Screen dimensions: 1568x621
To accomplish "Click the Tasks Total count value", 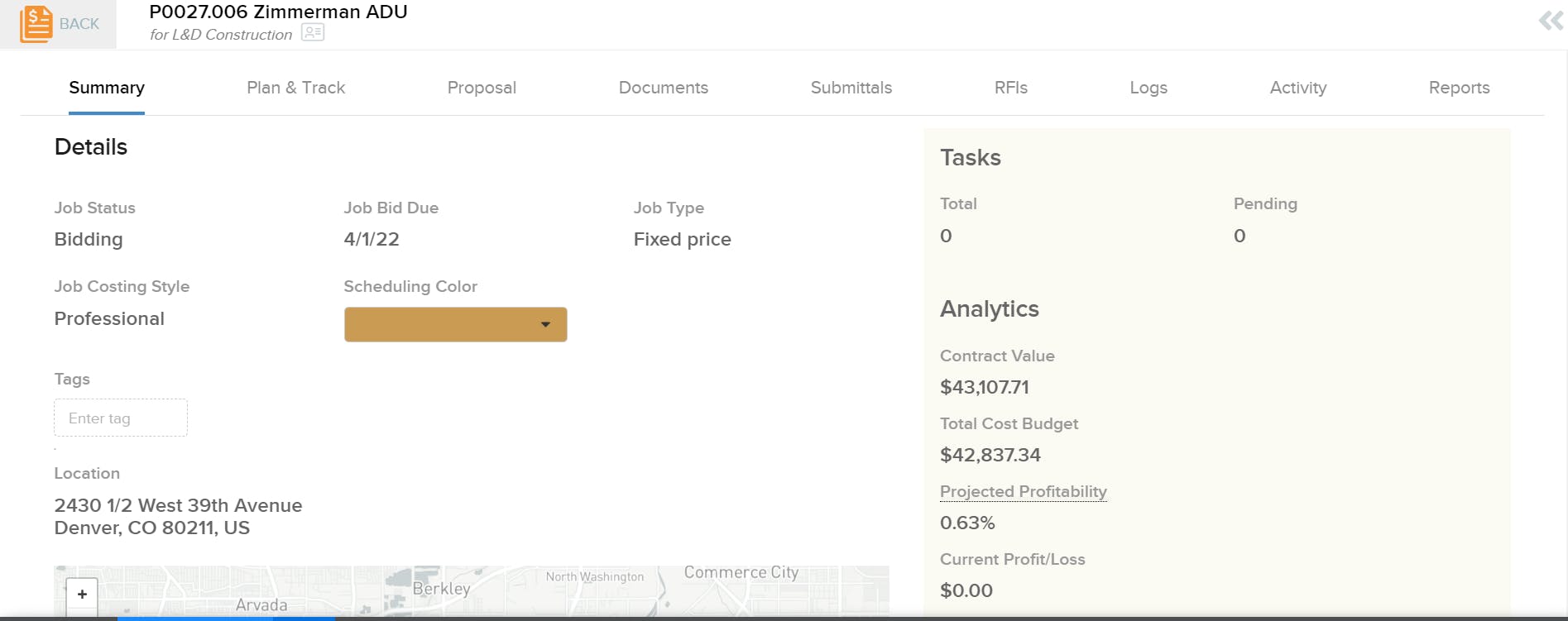I will pos(946,236).
